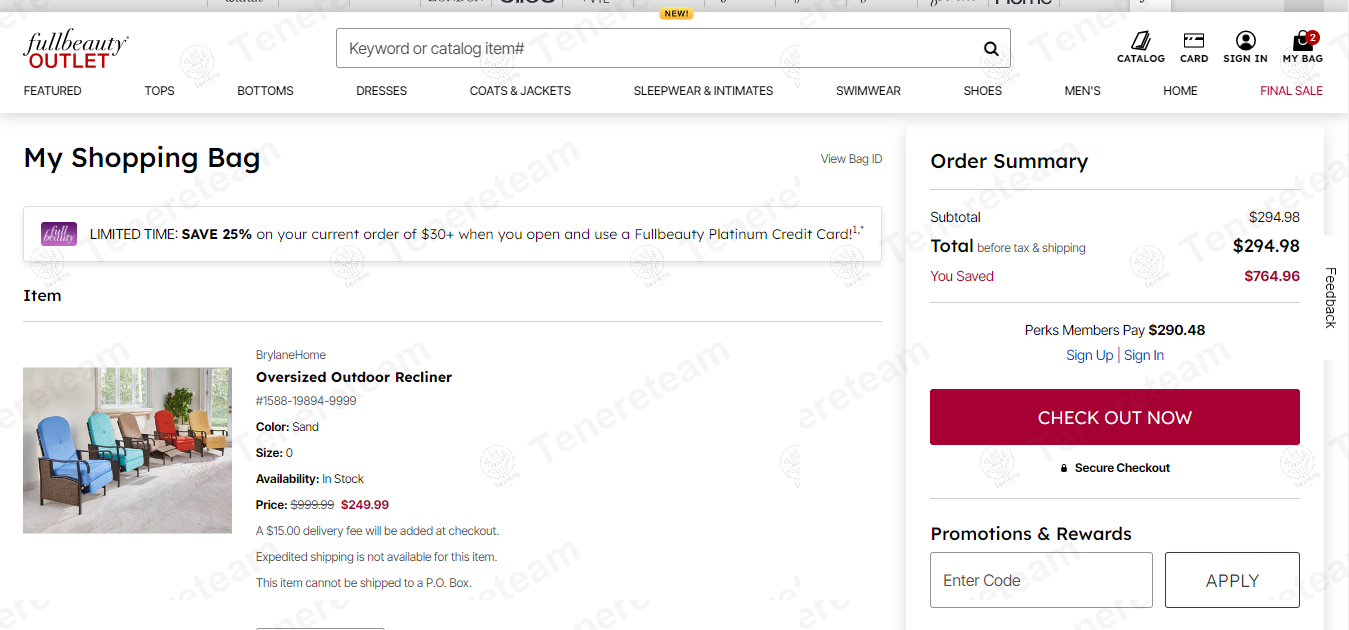Go to Final Sale section
The width and height of the screenshot is (1349, 630).
pyautogui.click(x=1291, y=91)
